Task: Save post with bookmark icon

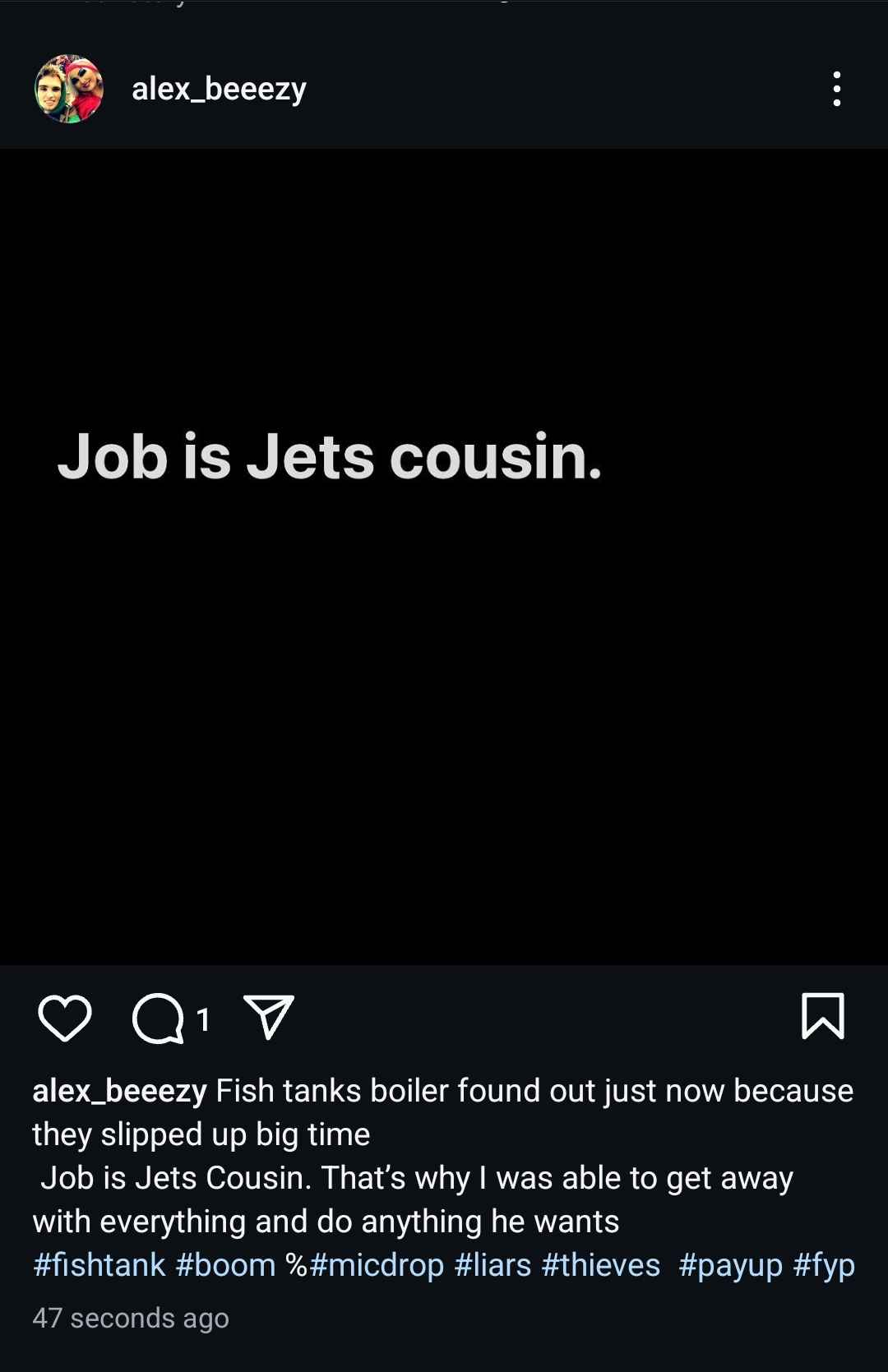Action: [822, 1016]
